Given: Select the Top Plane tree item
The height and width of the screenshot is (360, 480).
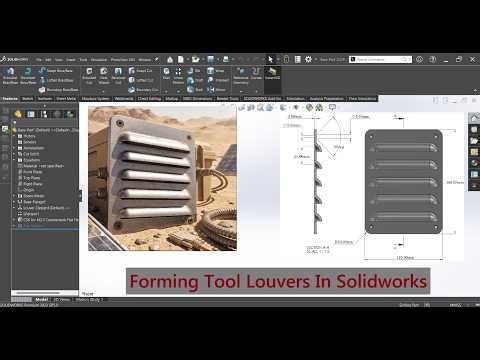Looking at the screenshot, I should click(29, 178).
